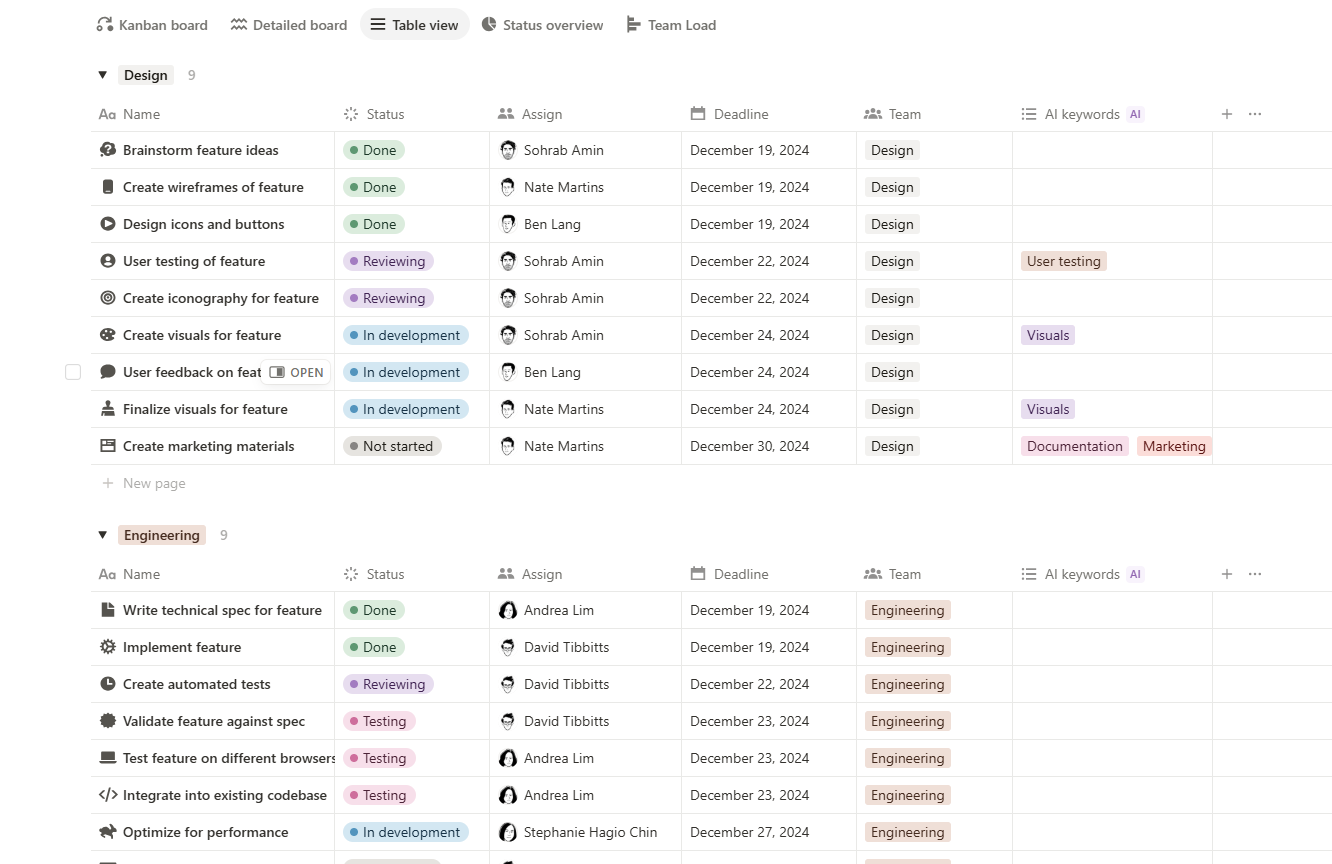Click In development status of Optimize for performance
The width and height of the screenshot is (1332, 864).
point(406,832)
